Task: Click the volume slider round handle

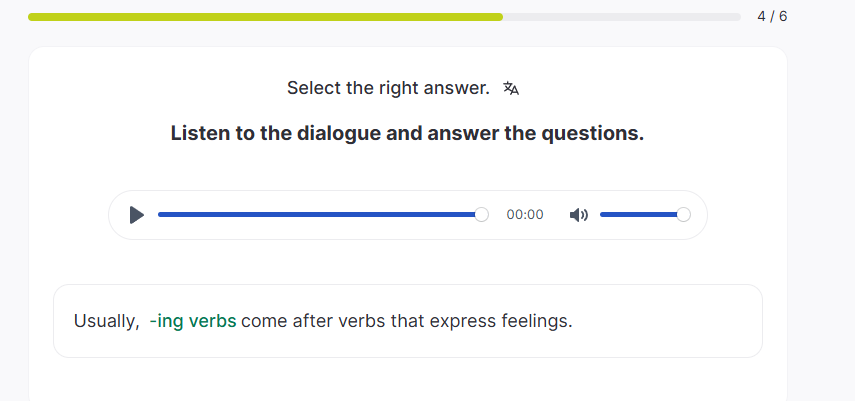Action: 684,215
